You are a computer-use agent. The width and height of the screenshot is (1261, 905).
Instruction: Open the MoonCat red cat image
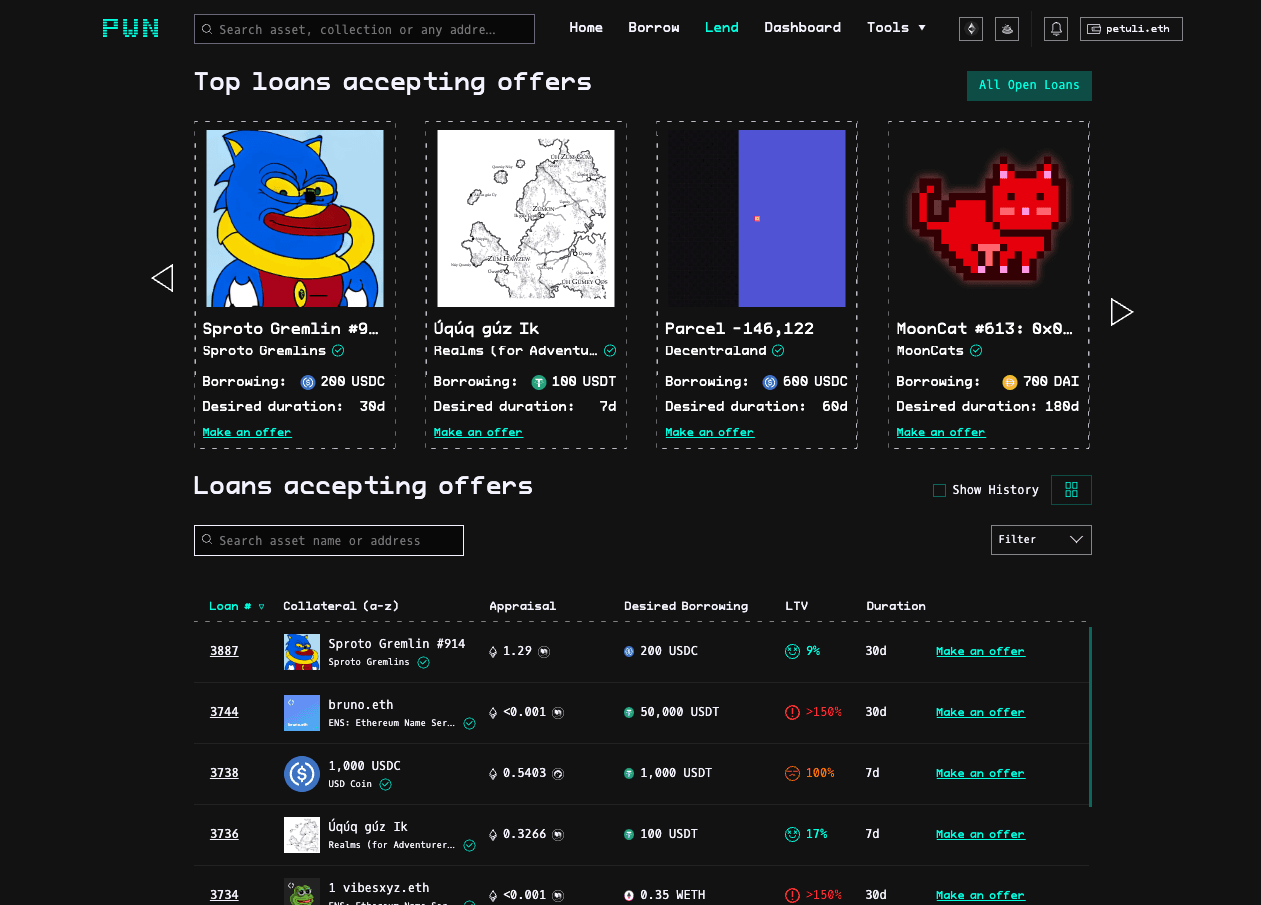988,218
